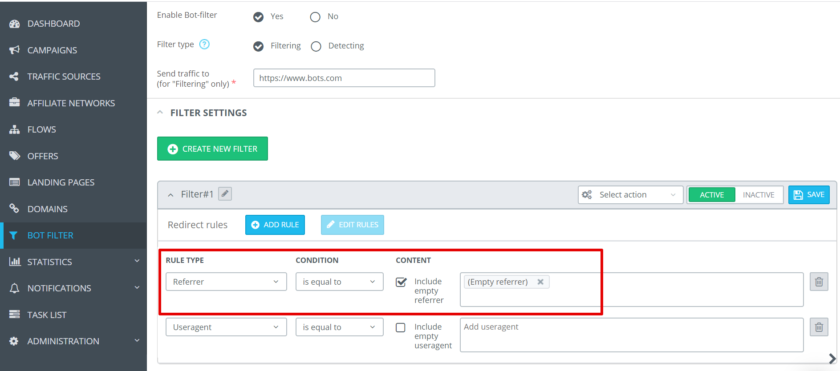Open Domains from the sidebar
The image size is (840, 371).
click(x=48, y=209)
